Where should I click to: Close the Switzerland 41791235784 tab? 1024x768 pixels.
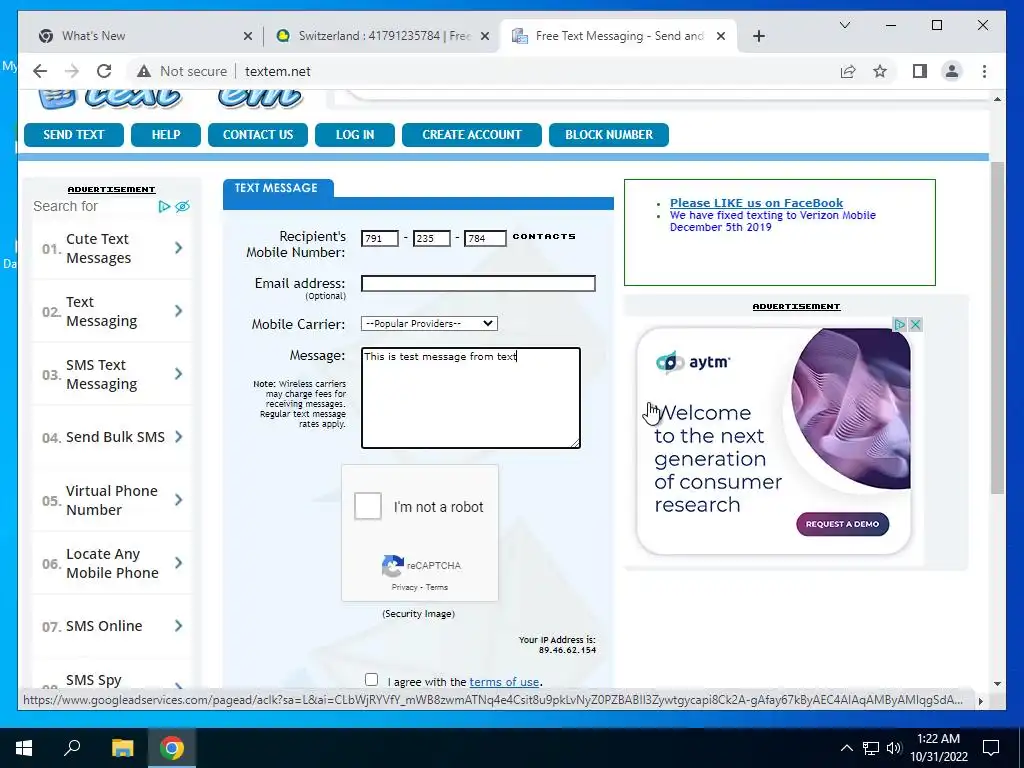click(485, 36)
